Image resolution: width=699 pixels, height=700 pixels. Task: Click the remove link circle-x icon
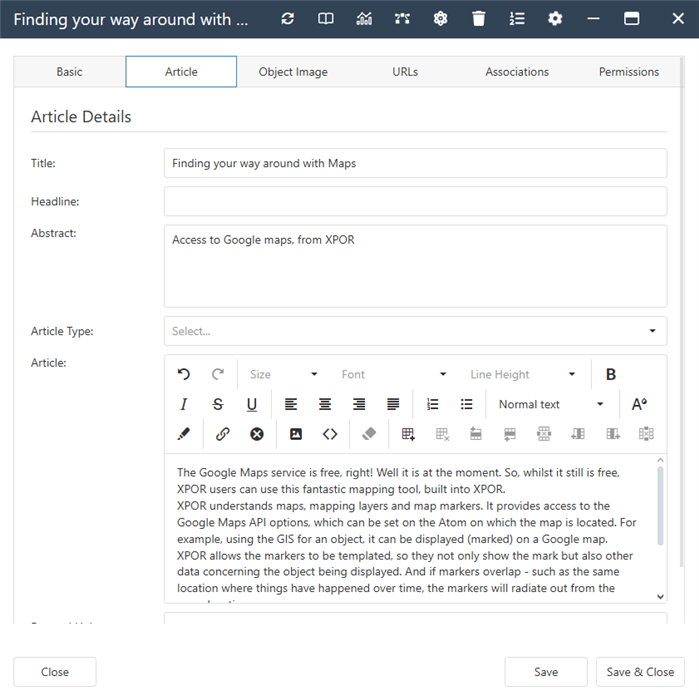[x=257, y=434]
